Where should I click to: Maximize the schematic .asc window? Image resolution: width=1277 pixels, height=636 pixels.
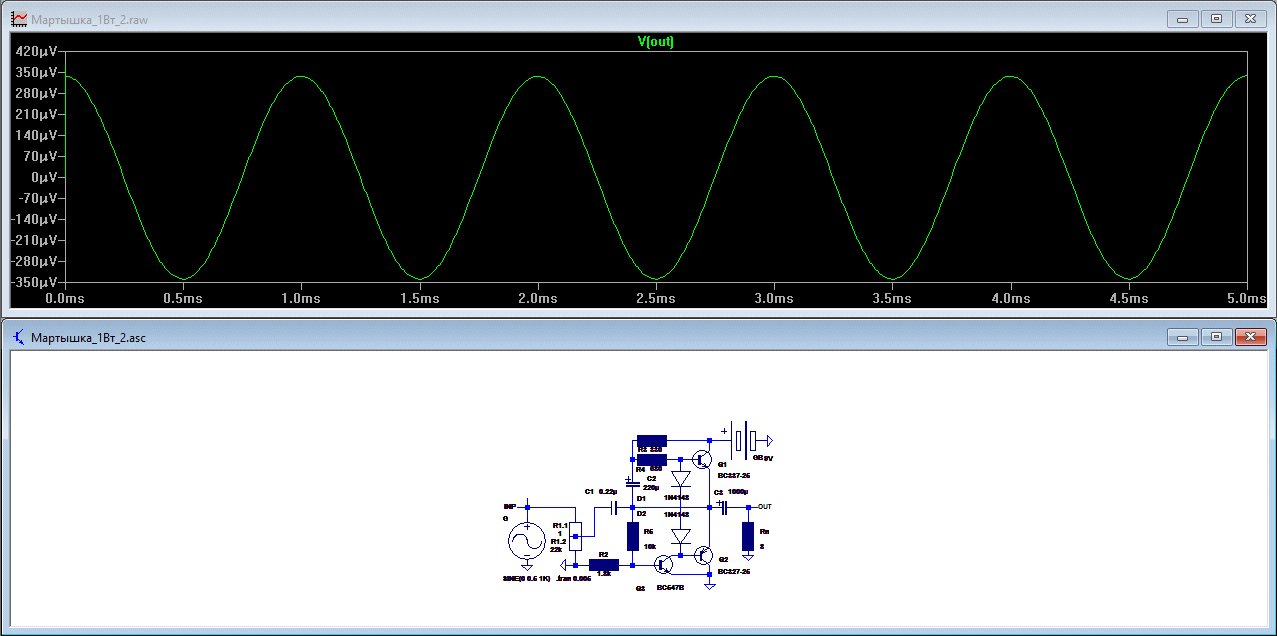pos(1216,337)
